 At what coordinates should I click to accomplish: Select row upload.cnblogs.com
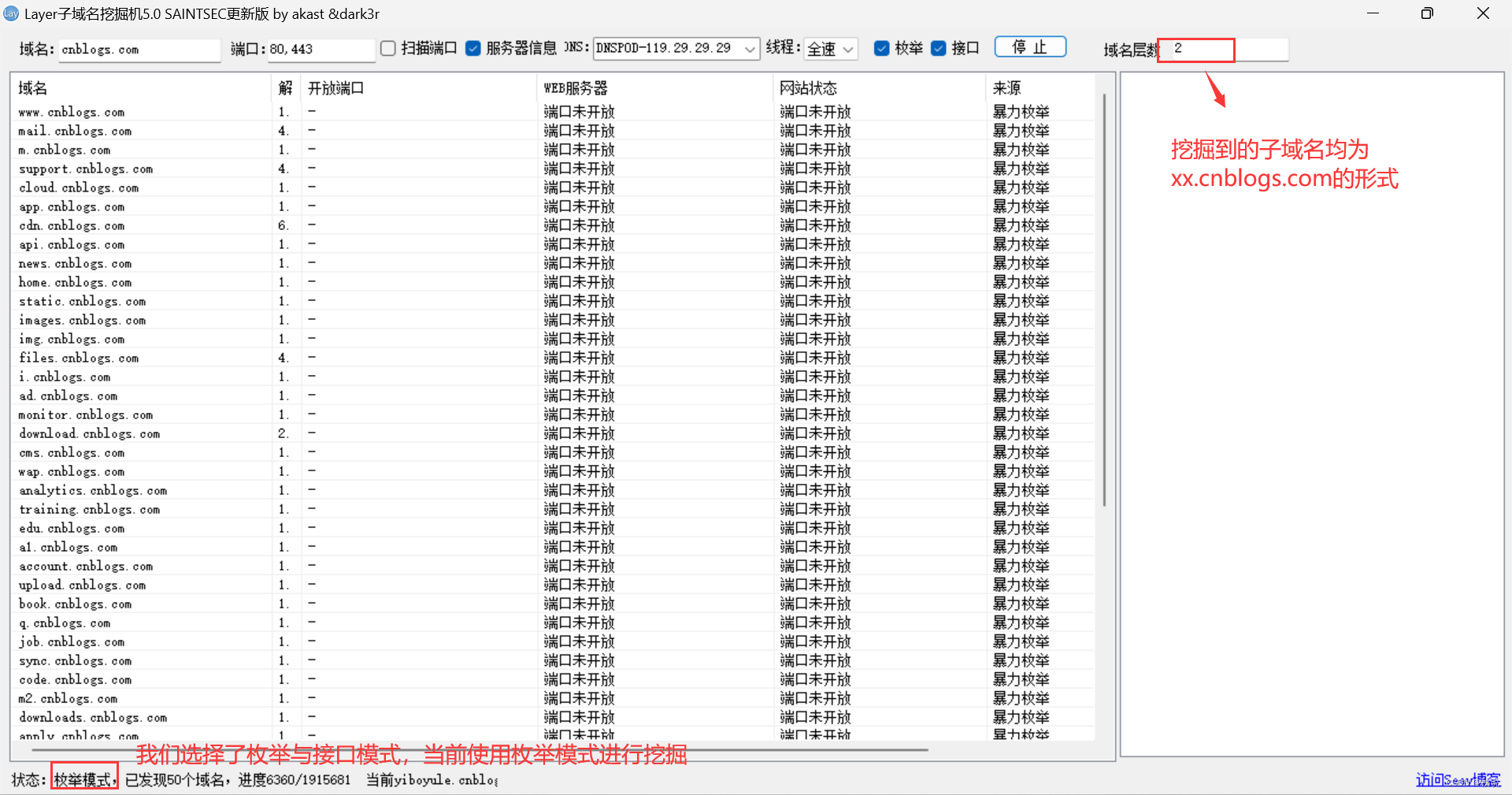tap(554, 585)
